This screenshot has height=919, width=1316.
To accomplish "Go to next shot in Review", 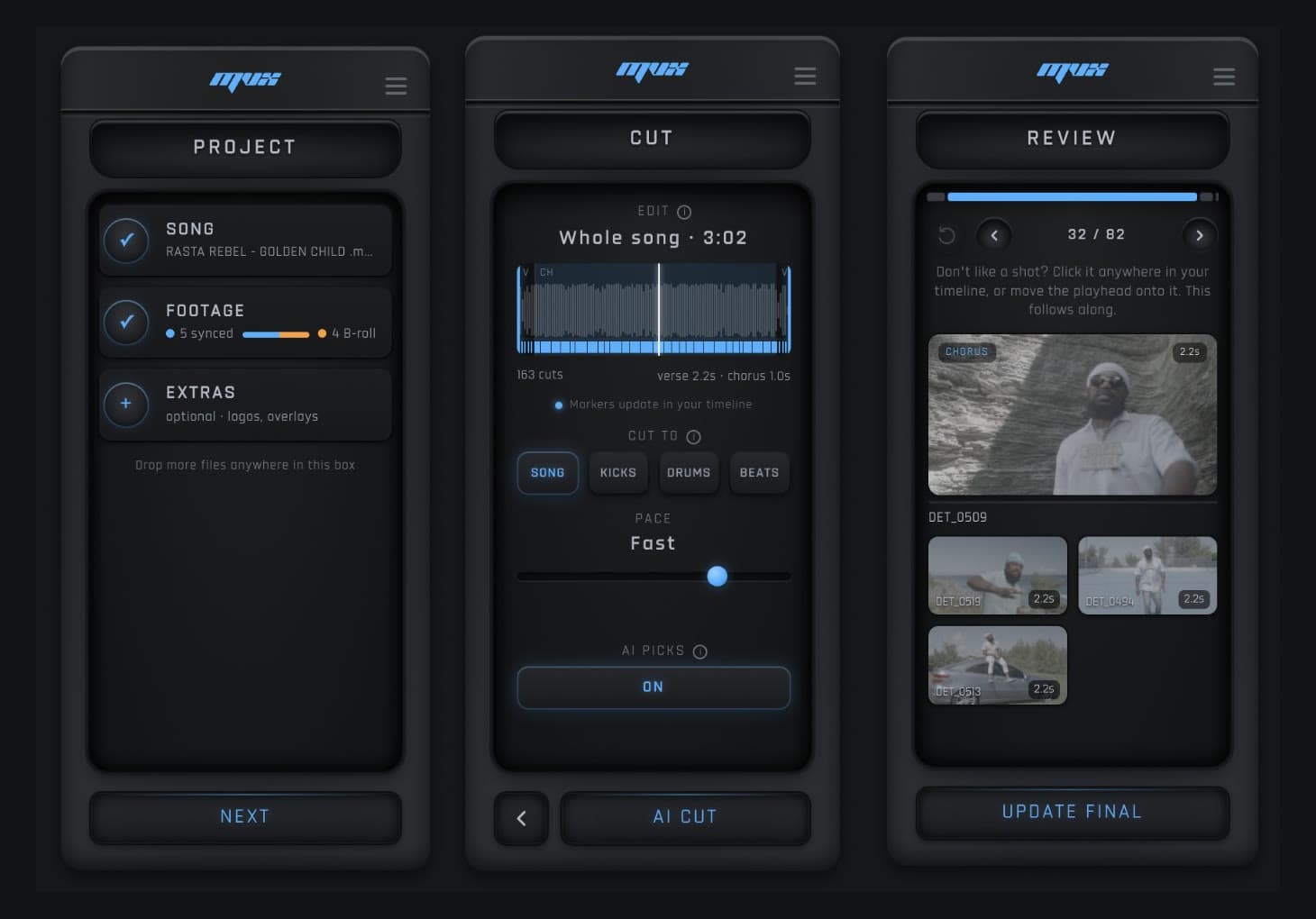I will coord(1199,235).
